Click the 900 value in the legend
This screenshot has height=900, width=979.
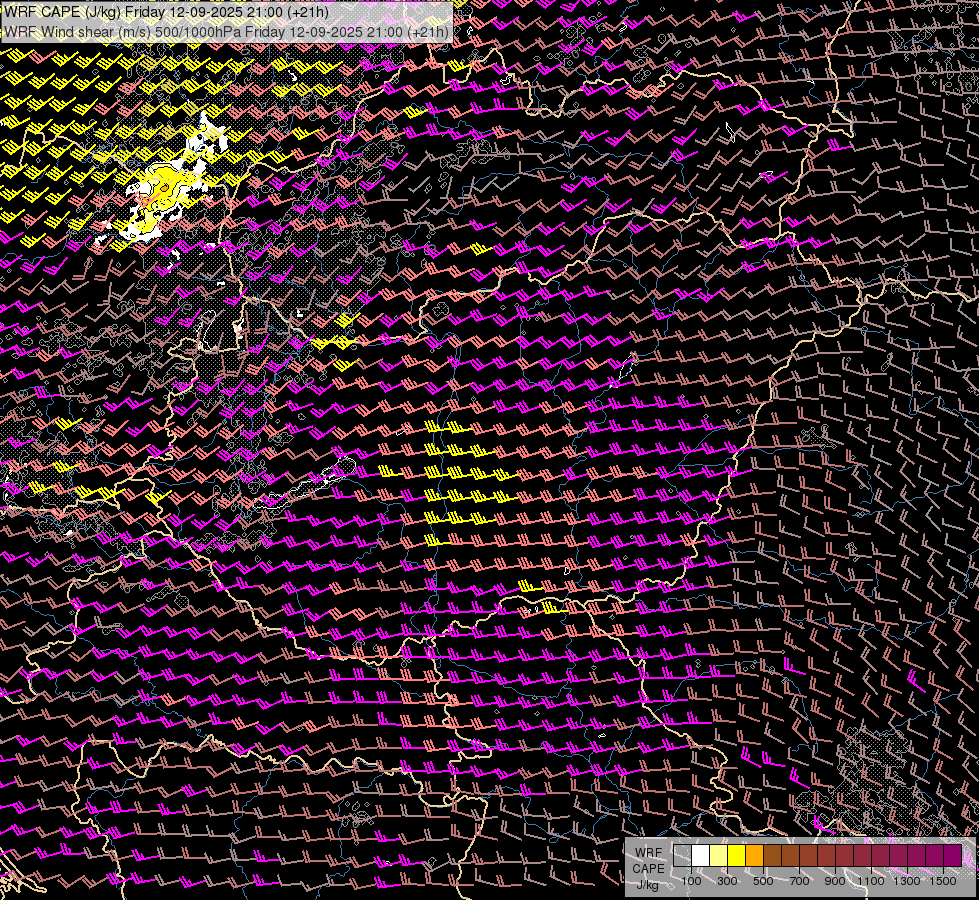coord(835,881)
